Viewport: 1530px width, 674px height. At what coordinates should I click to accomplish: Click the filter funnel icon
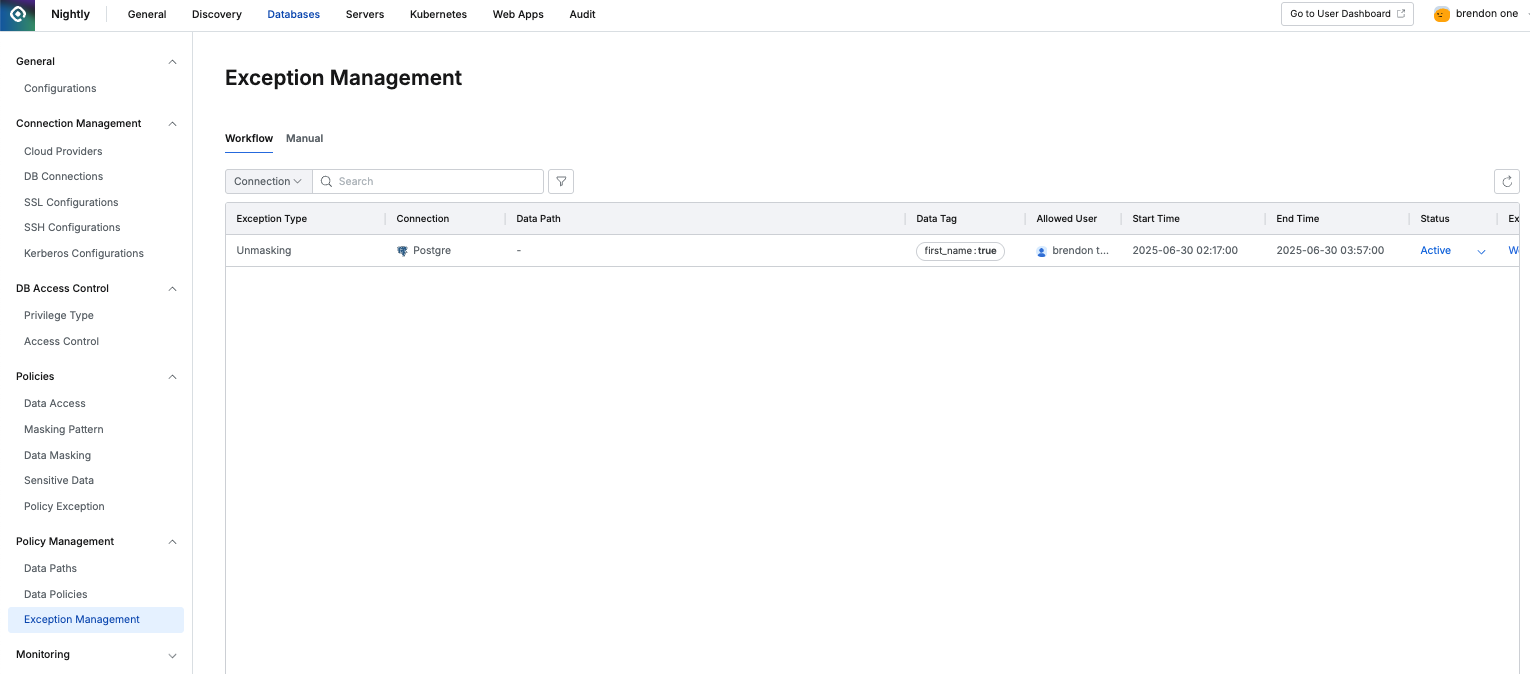(x=561, y=181)
